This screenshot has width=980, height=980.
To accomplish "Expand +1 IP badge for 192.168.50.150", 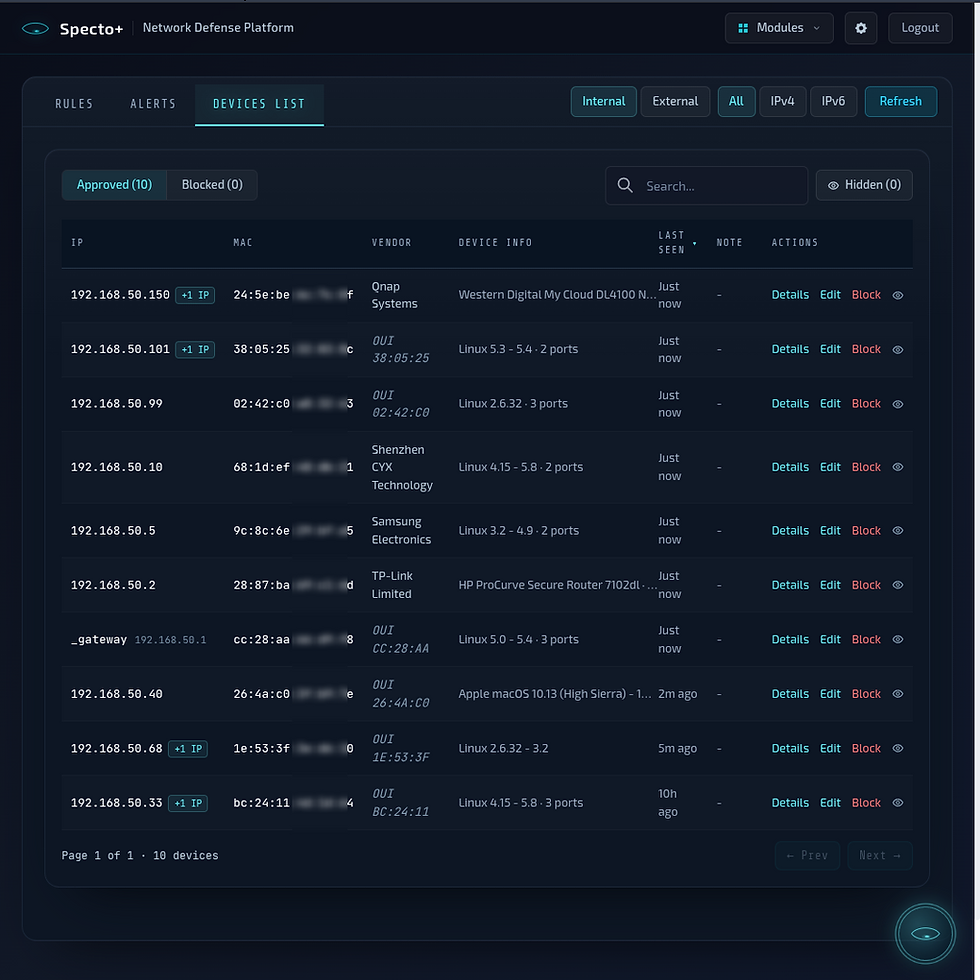I will 195,295.
